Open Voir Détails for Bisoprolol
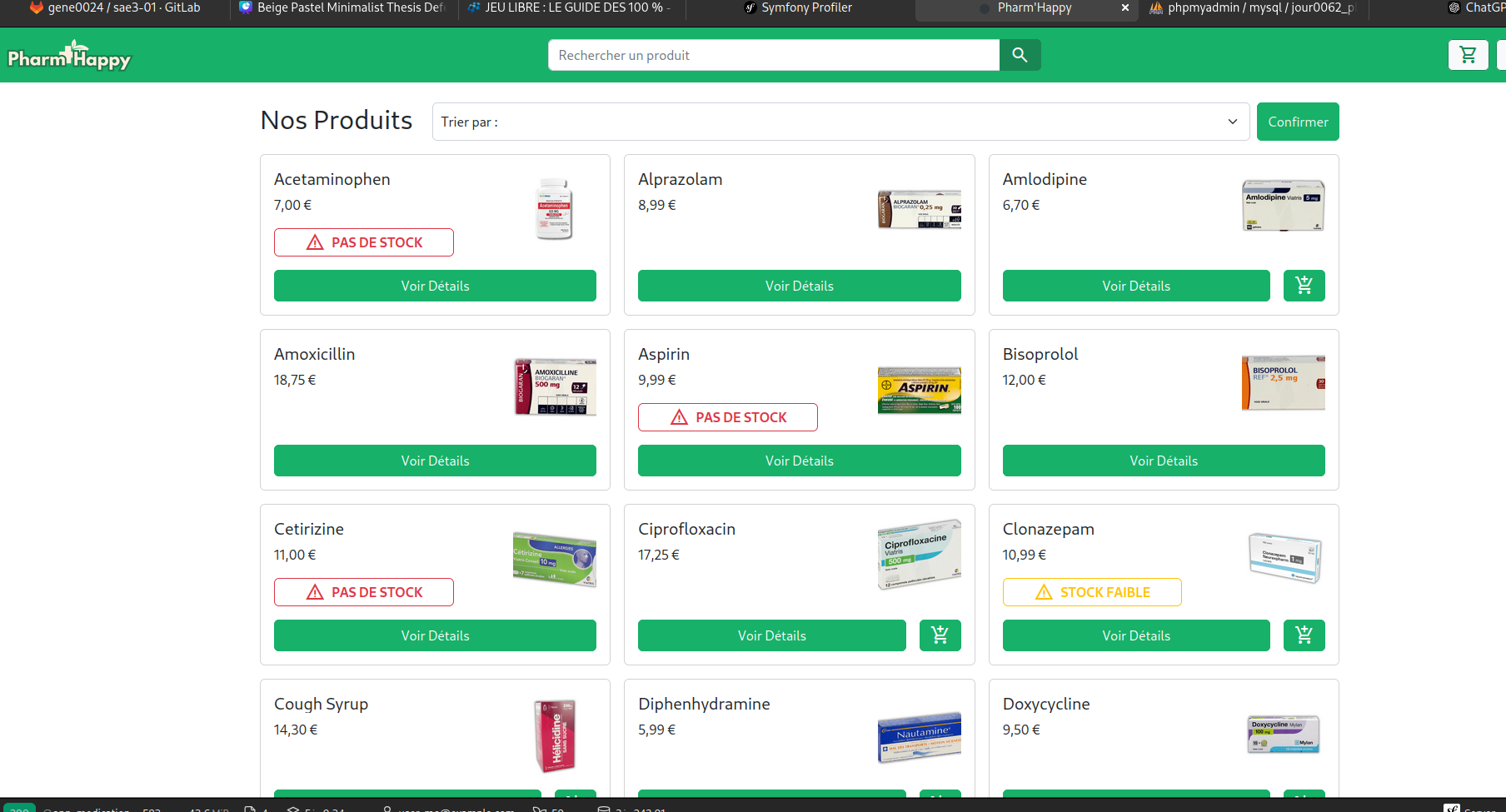This screenshot has height=812, width=1506. point(1163,460)
